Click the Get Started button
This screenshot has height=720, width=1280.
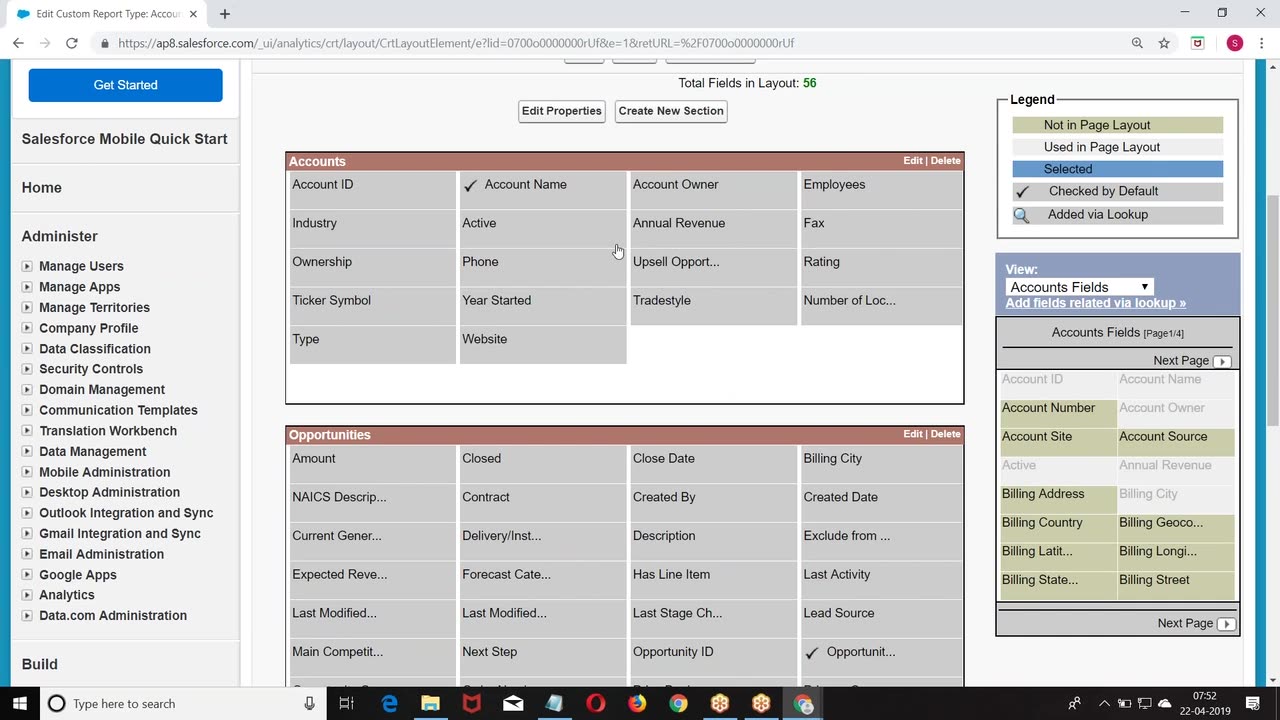click(125, 85)
